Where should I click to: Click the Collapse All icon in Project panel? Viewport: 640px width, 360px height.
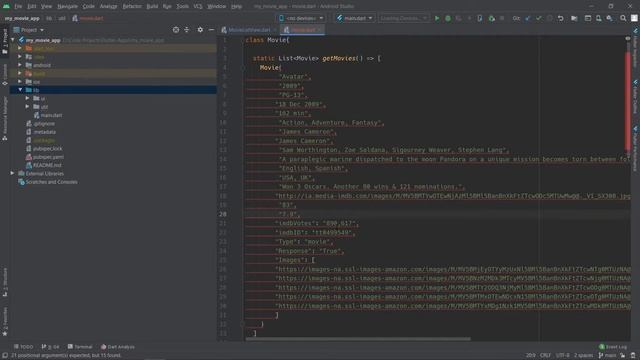pos(187,30)
